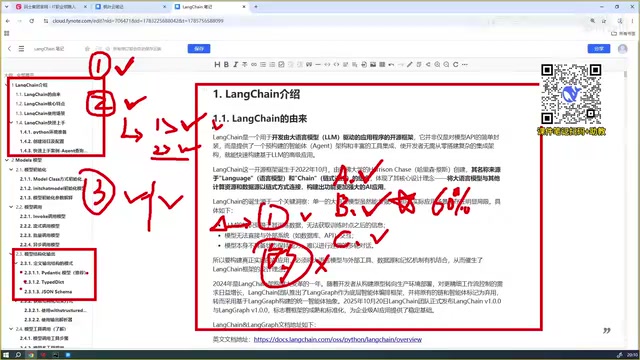Reload the browser page
The image size is (640, 360).
31,21
